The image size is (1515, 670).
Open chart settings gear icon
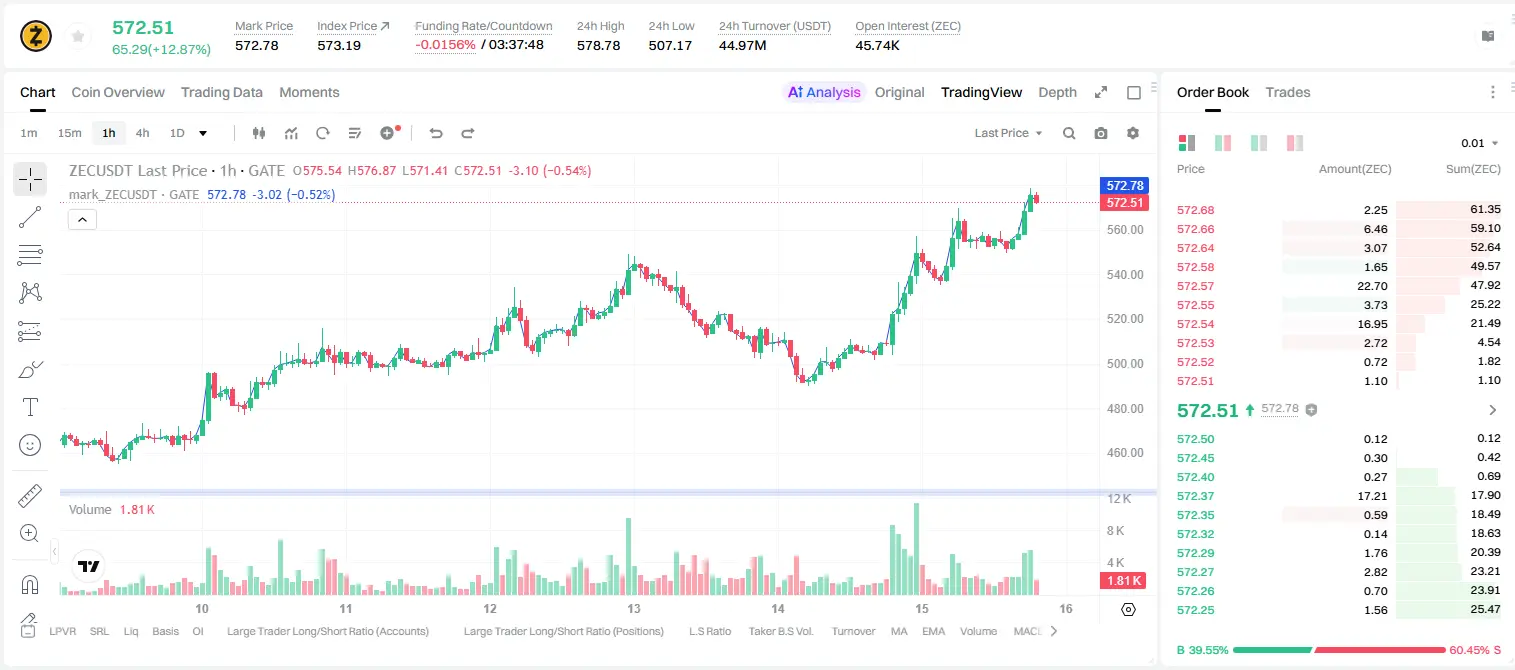click(x=1133, y=133)
